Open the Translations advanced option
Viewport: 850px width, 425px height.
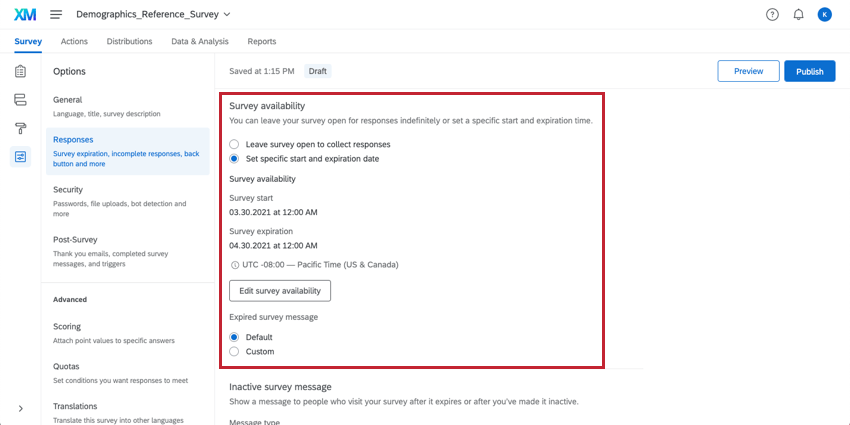[x=128, y=413]
